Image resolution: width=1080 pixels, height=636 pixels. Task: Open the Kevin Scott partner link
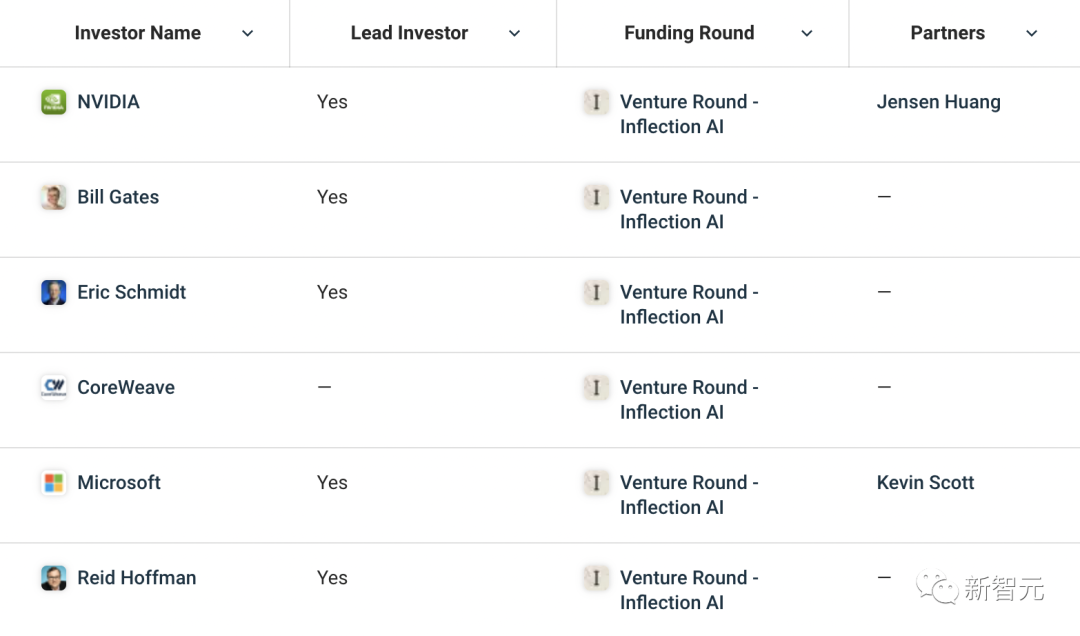pyautogui.click(x=925, y=483)
